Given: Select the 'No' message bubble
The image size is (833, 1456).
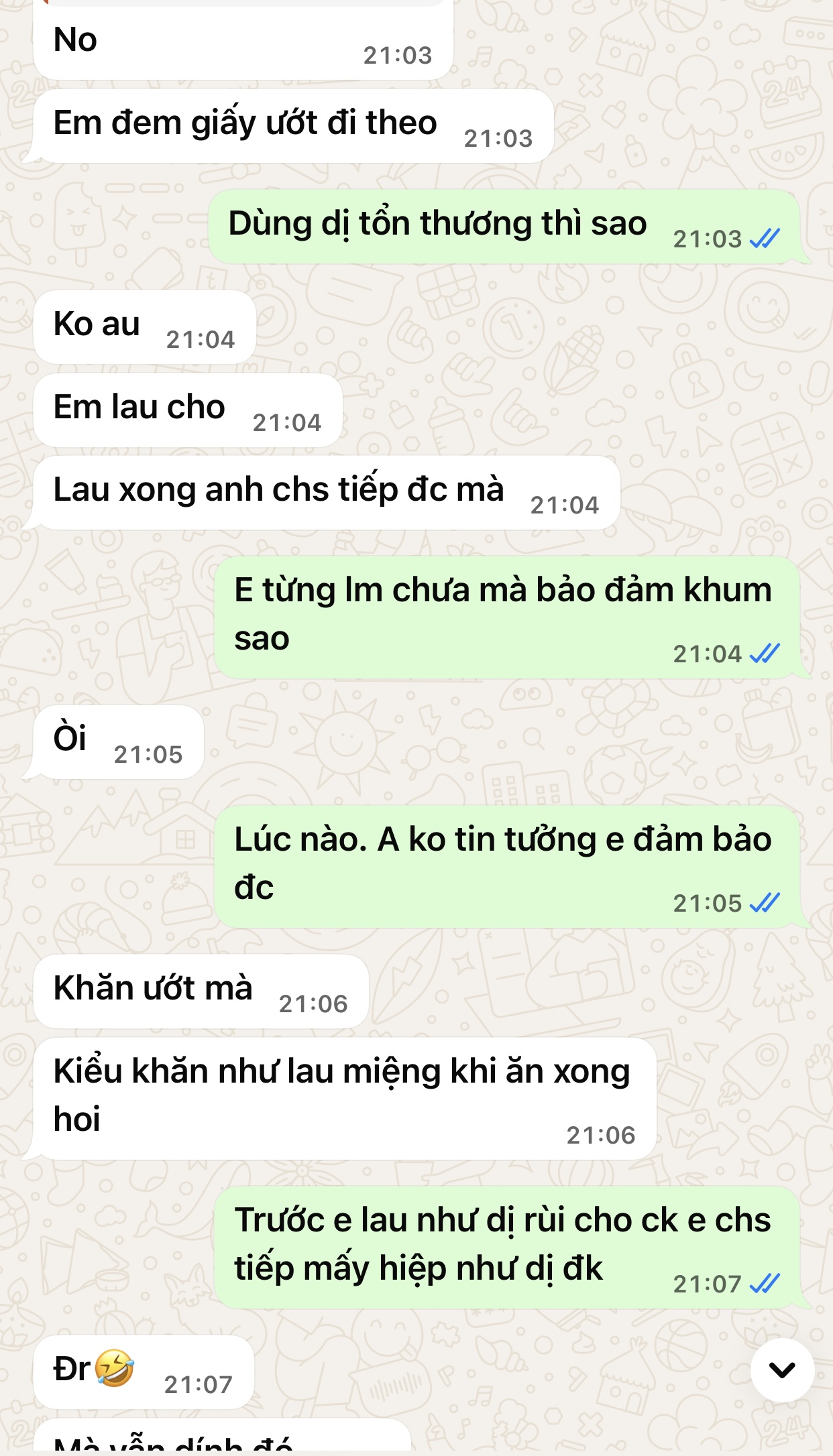Looking at the screenshot, I should pyautogui.click(x=243, y=42).
